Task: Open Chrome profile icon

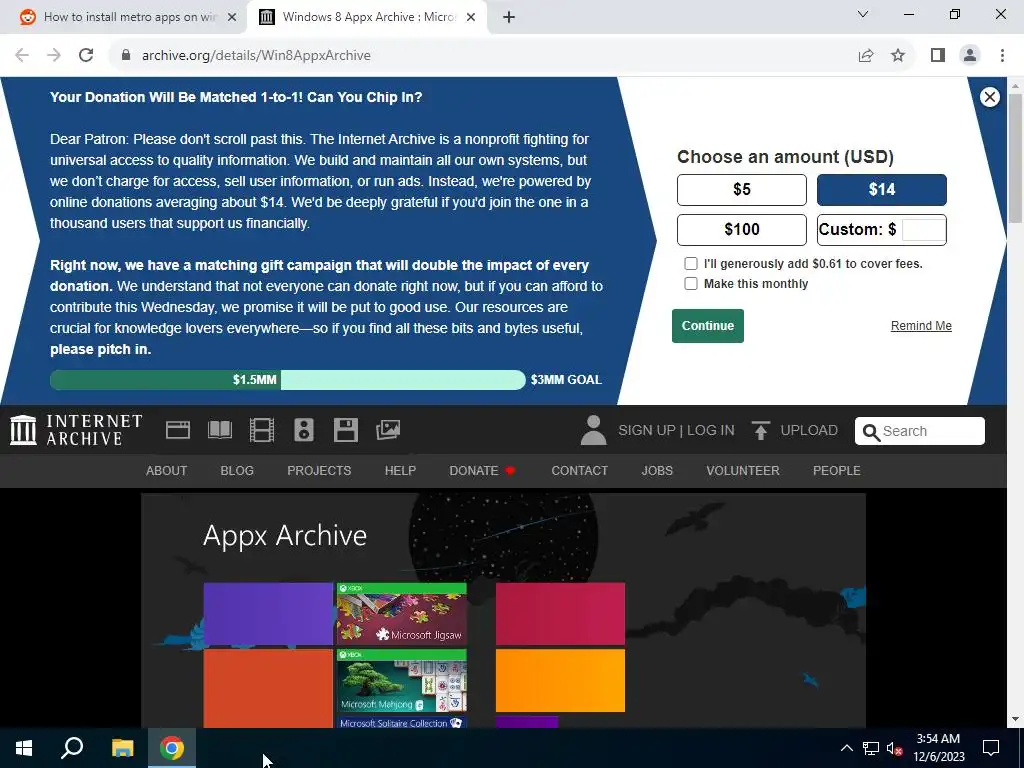Action: [x=970, y=56]
